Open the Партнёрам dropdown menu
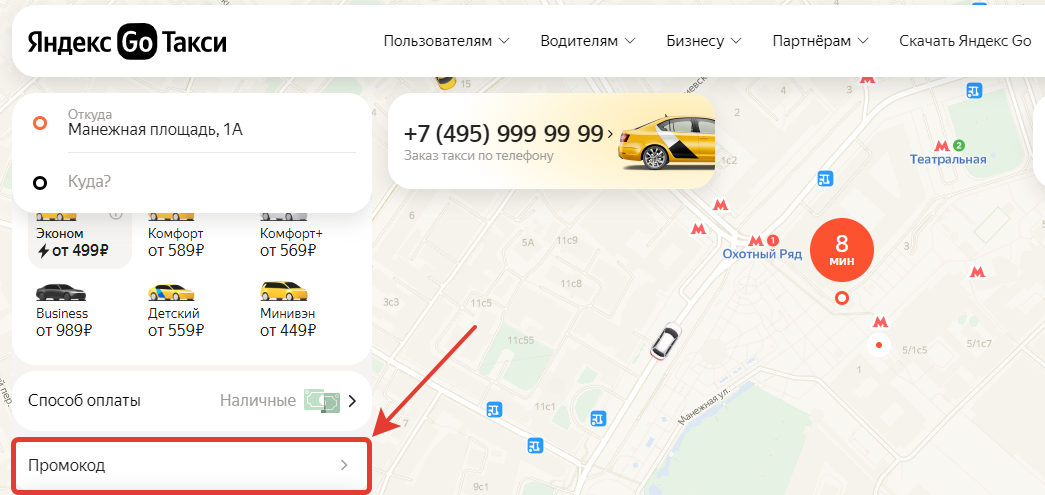The width and height of the screenshot is (1045, 495). pyautogui.click(x=820, y=41)
